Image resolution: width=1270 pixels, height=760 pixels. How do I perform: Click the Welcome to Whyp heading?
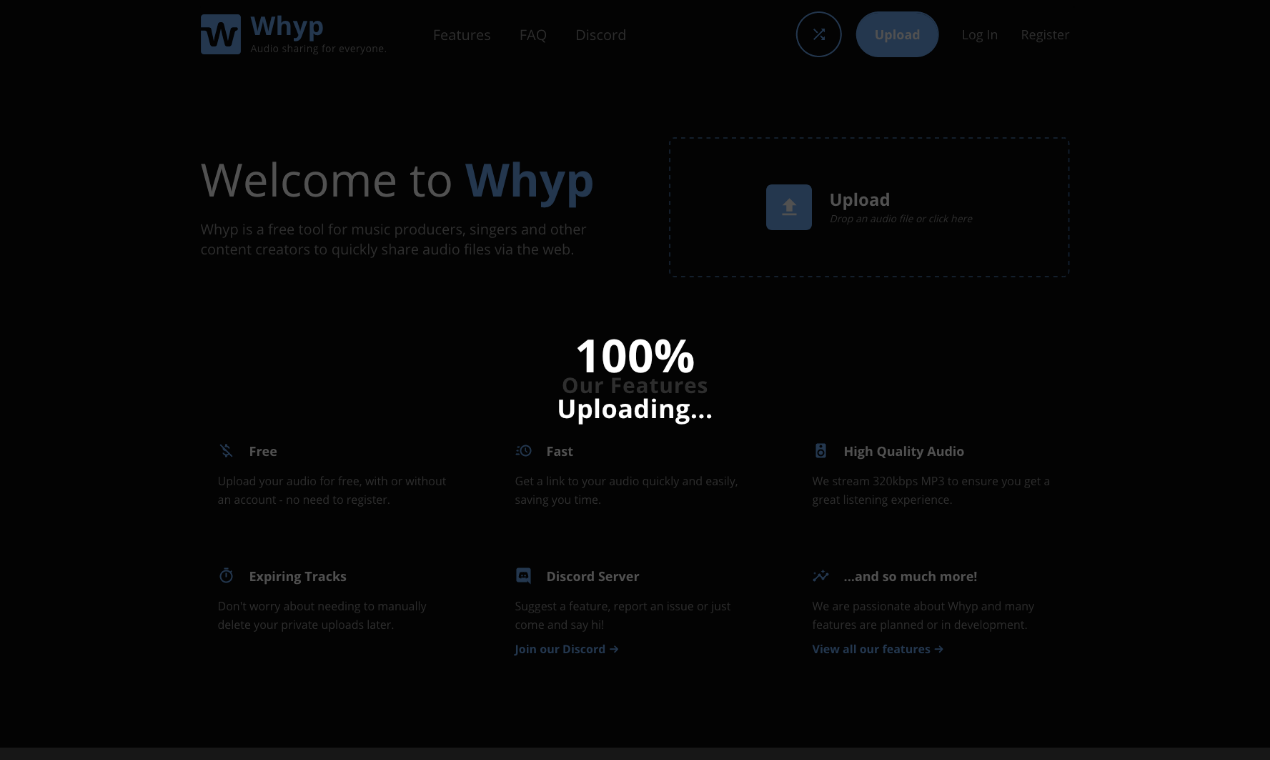point(397,180)
